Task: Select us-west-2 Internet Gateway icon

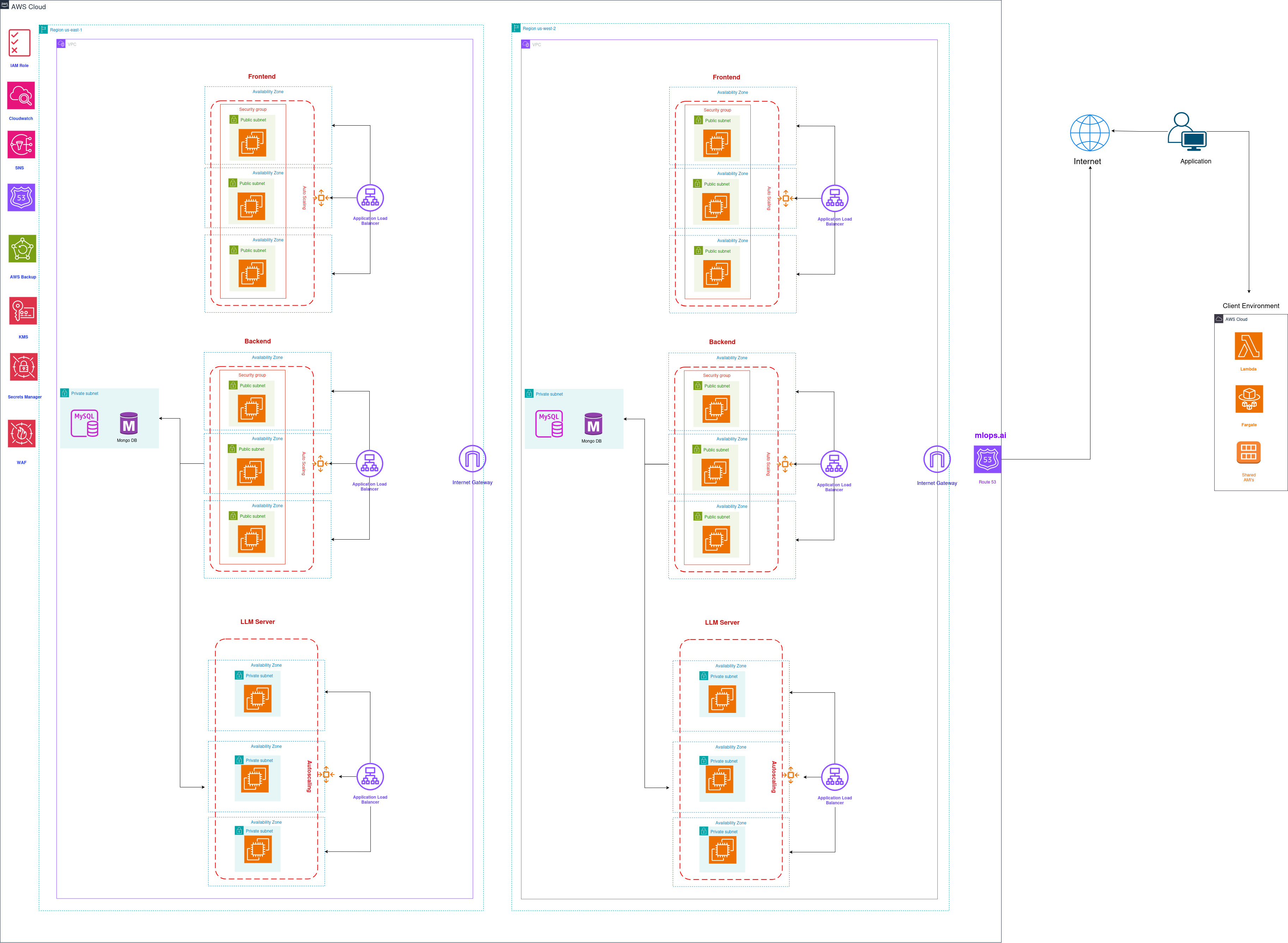Action: click(937, 460)
